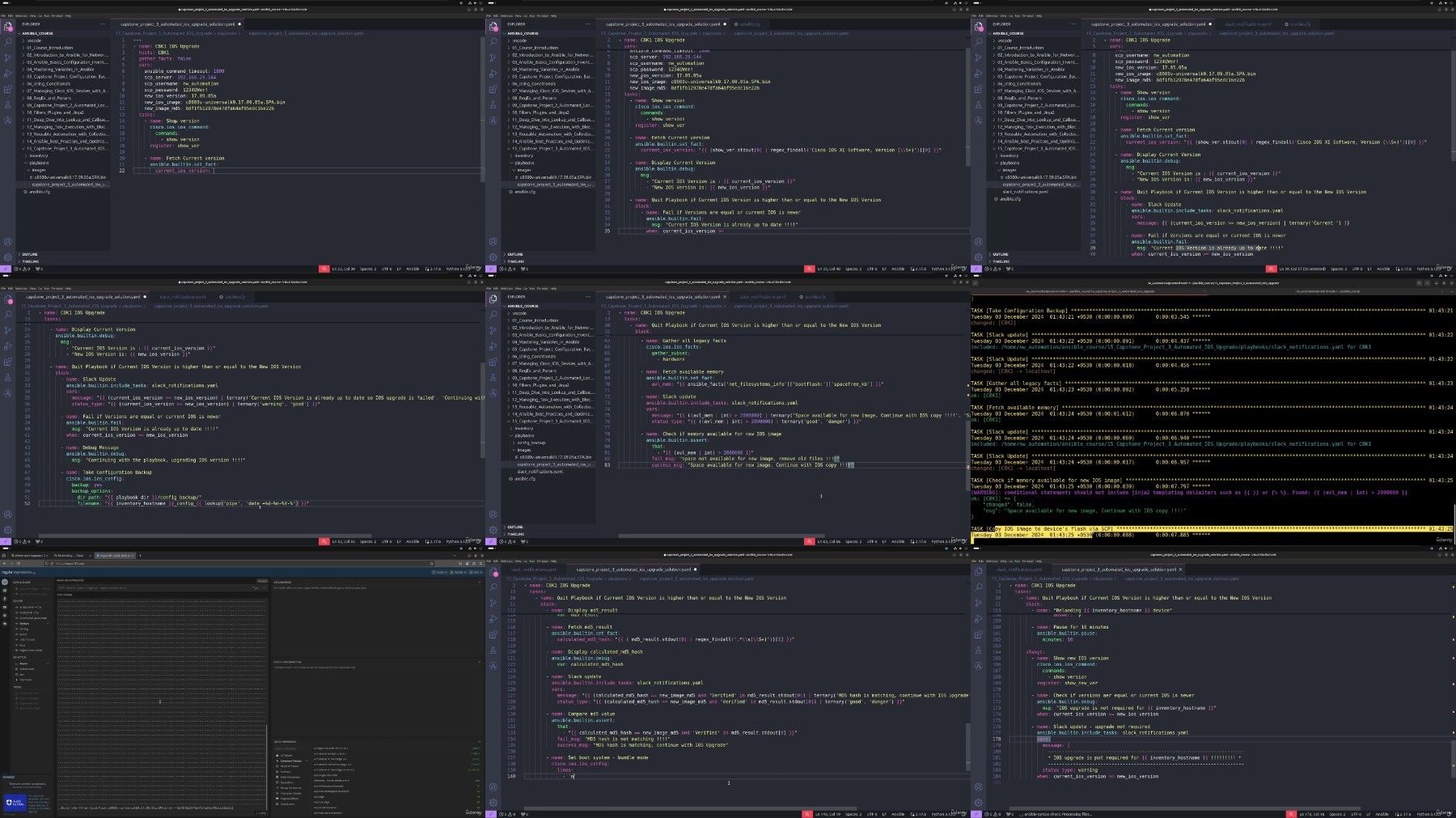Select the Match function in regex101
Image resolution: width=1456 pixels, height=818 pixels.
[23, 663]
